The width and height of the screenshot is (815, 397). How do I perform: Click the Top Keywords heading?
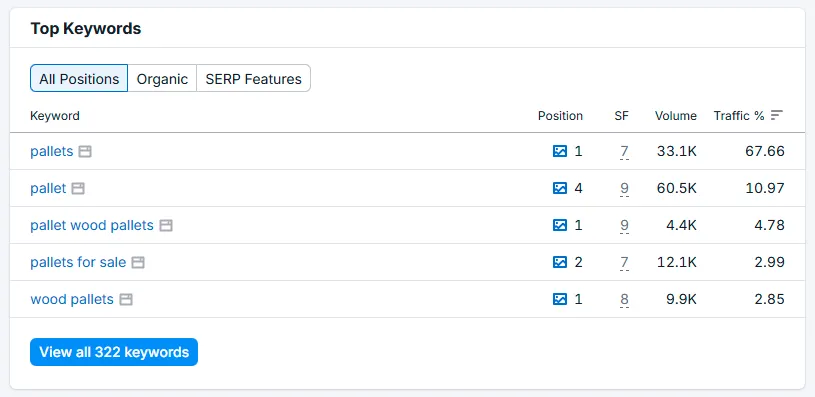coord(86,28)
